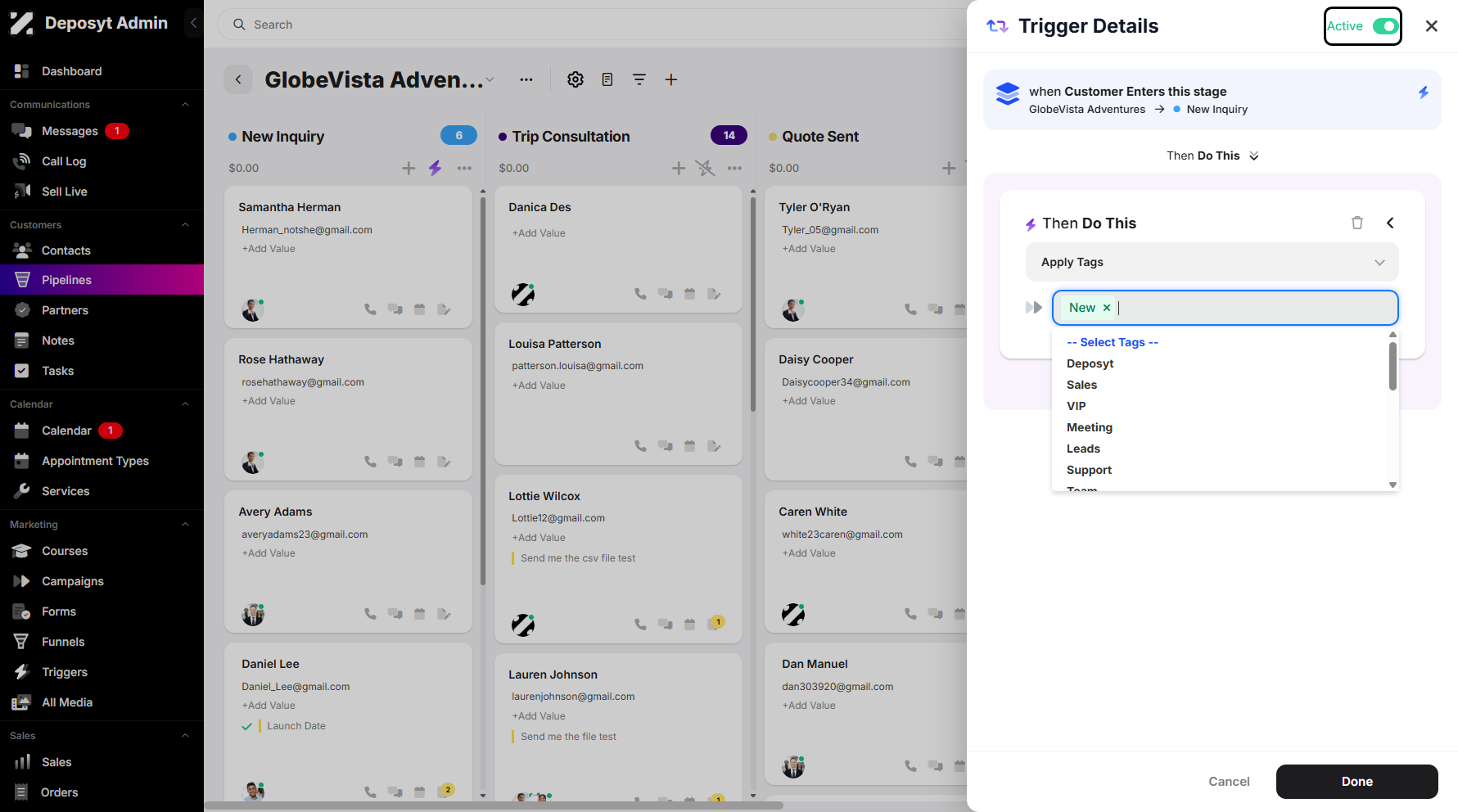Collapse the Communications sidebar section
This screenshot has width=1458, height=812.
coord(186,104)
